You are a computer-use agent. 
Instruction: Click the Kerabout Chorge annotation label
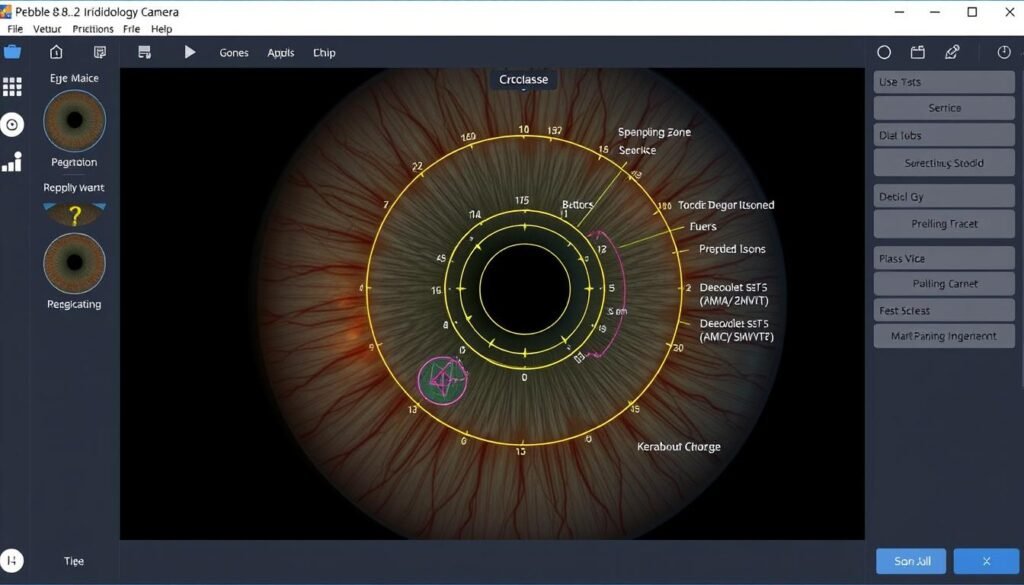(x=679, y=447)
